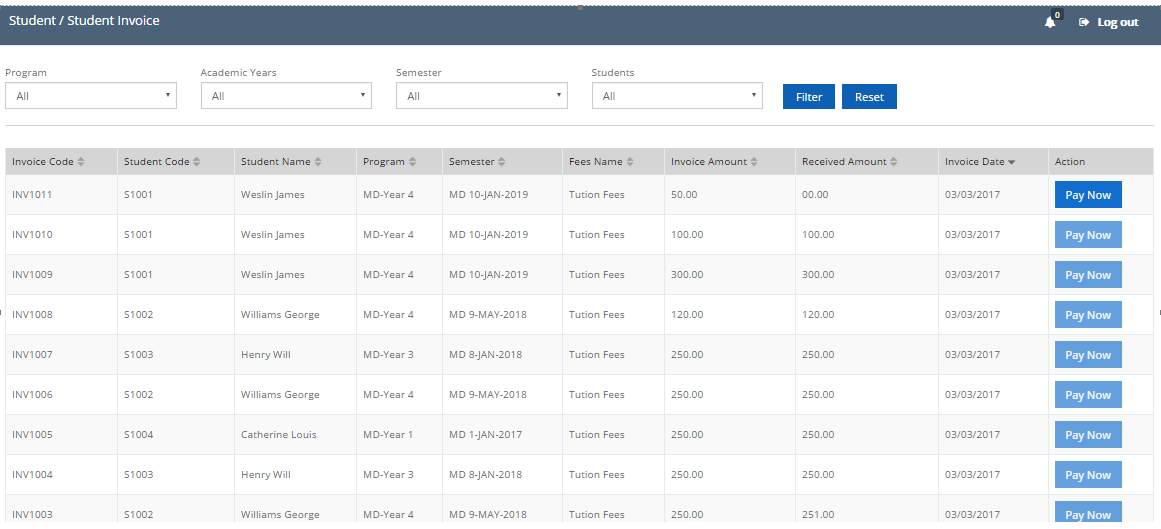Pay Now for invoice INV1011

click(1088, 195)
